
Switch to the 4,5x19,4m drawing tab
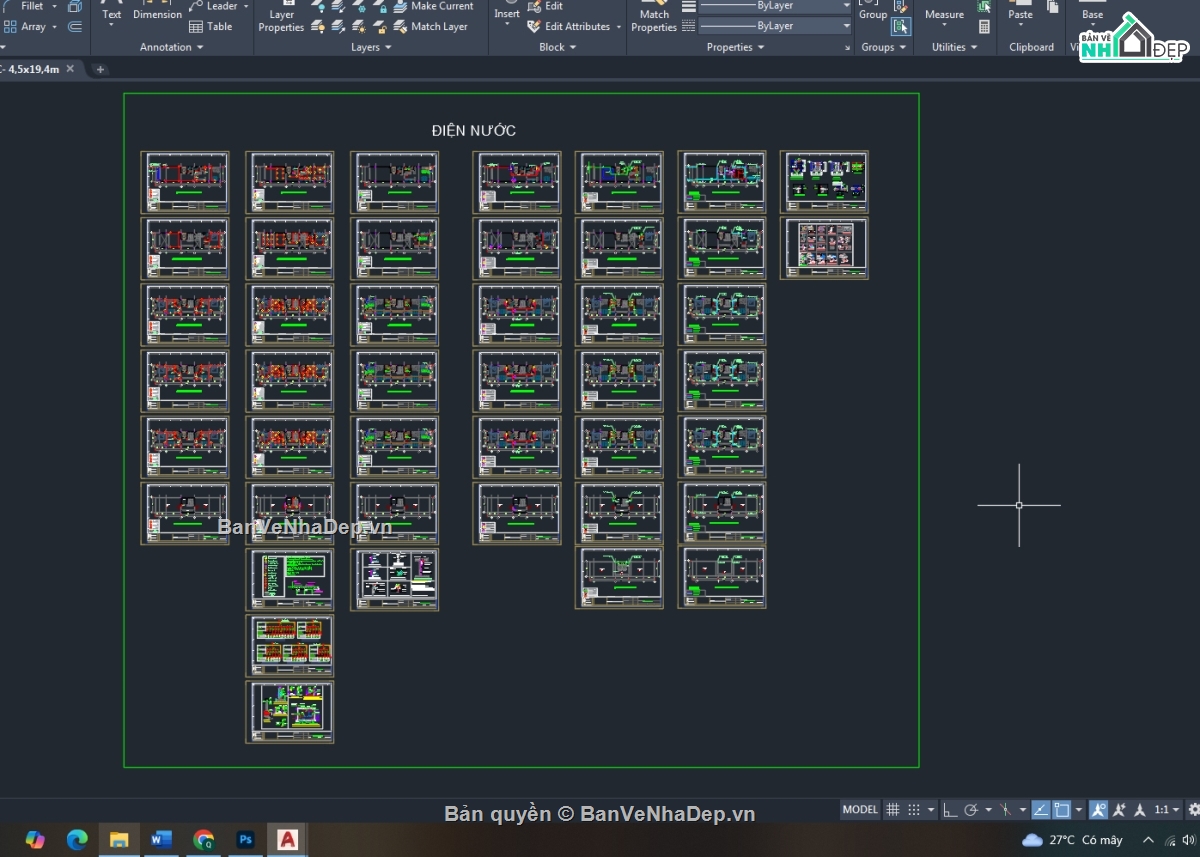34,69
